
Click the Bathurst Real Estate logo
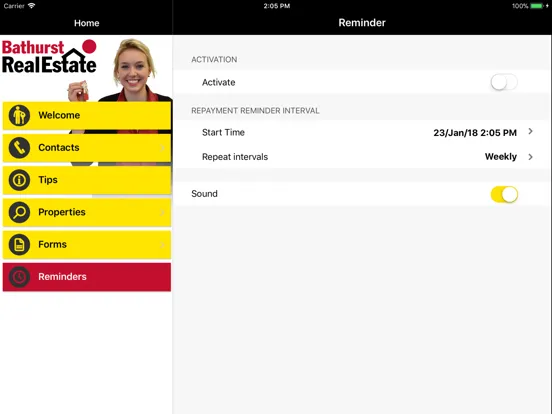(49, 57)
